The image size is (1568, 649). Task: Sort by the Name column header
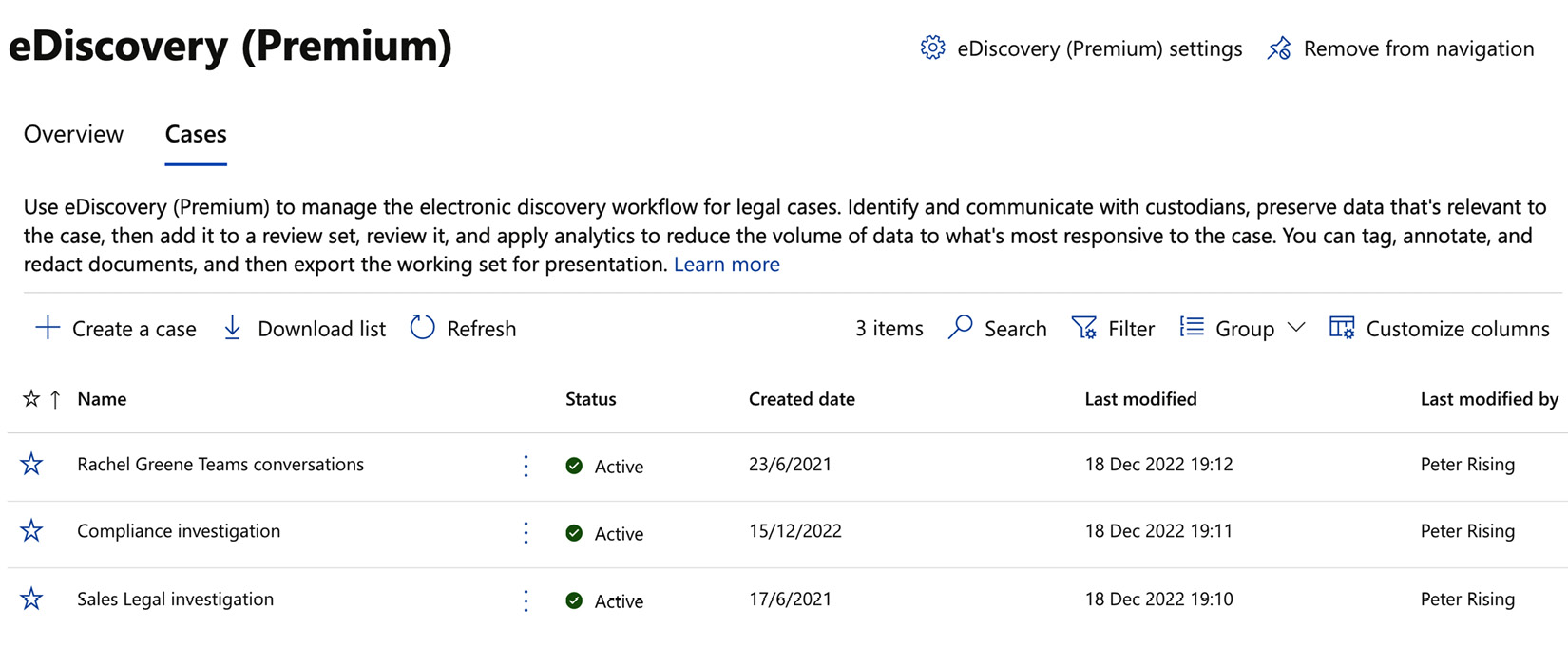pyautogui.click(x=102, y=399)
